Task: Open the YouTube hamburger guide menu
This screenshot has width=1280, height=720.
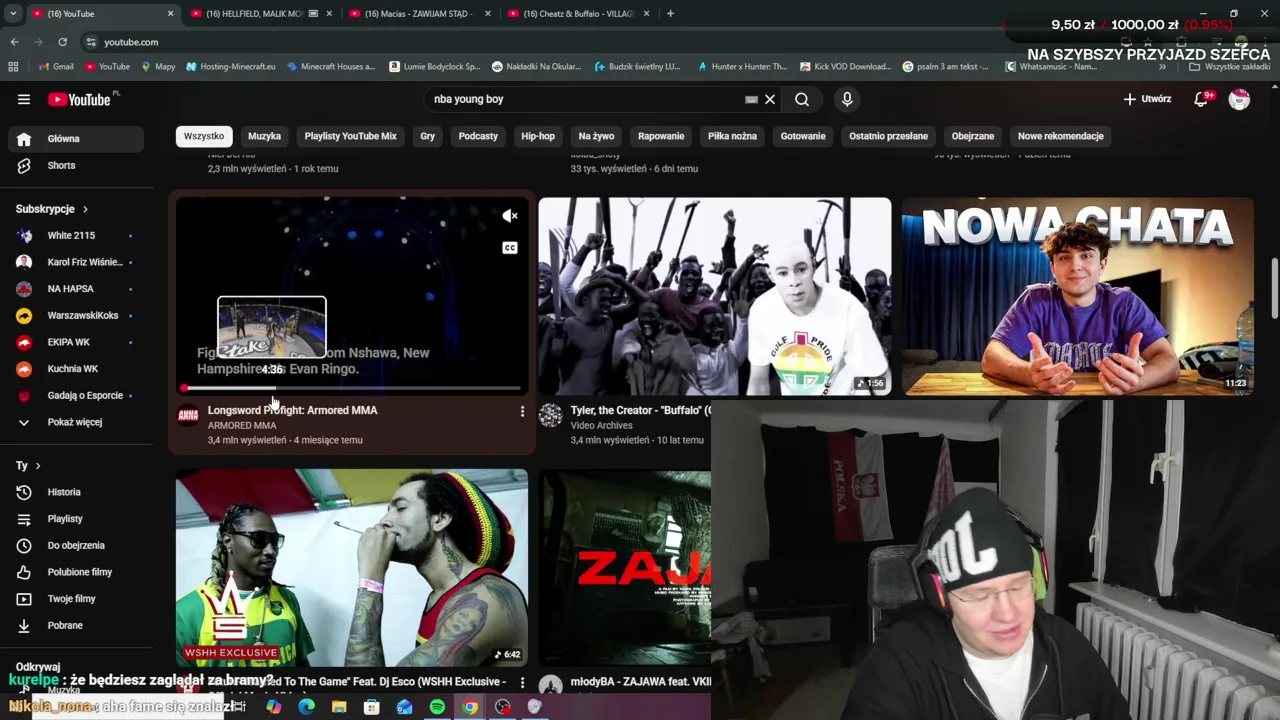Action: [24, 99]
